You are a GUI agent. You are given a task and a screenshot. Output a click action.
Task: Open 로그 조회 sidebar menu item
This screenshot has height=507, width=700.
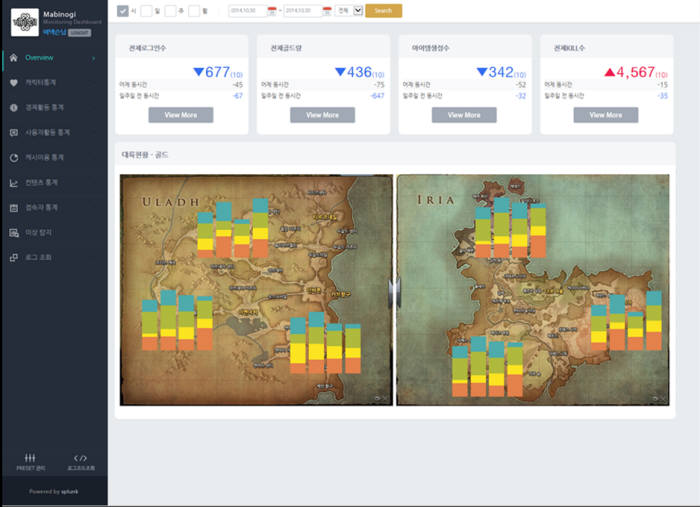[x=38, y=258]
